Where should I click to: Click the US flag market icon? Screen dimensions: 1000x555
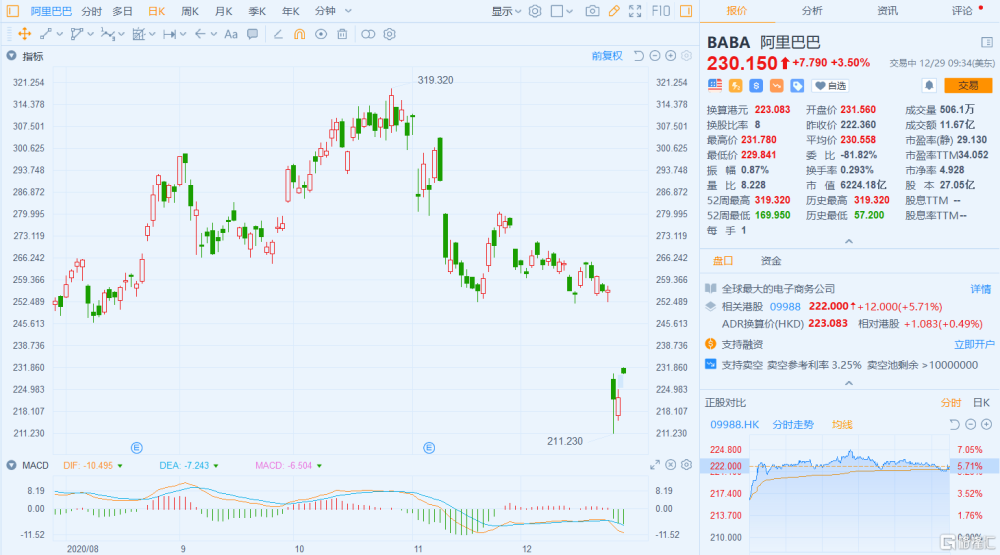715,85
